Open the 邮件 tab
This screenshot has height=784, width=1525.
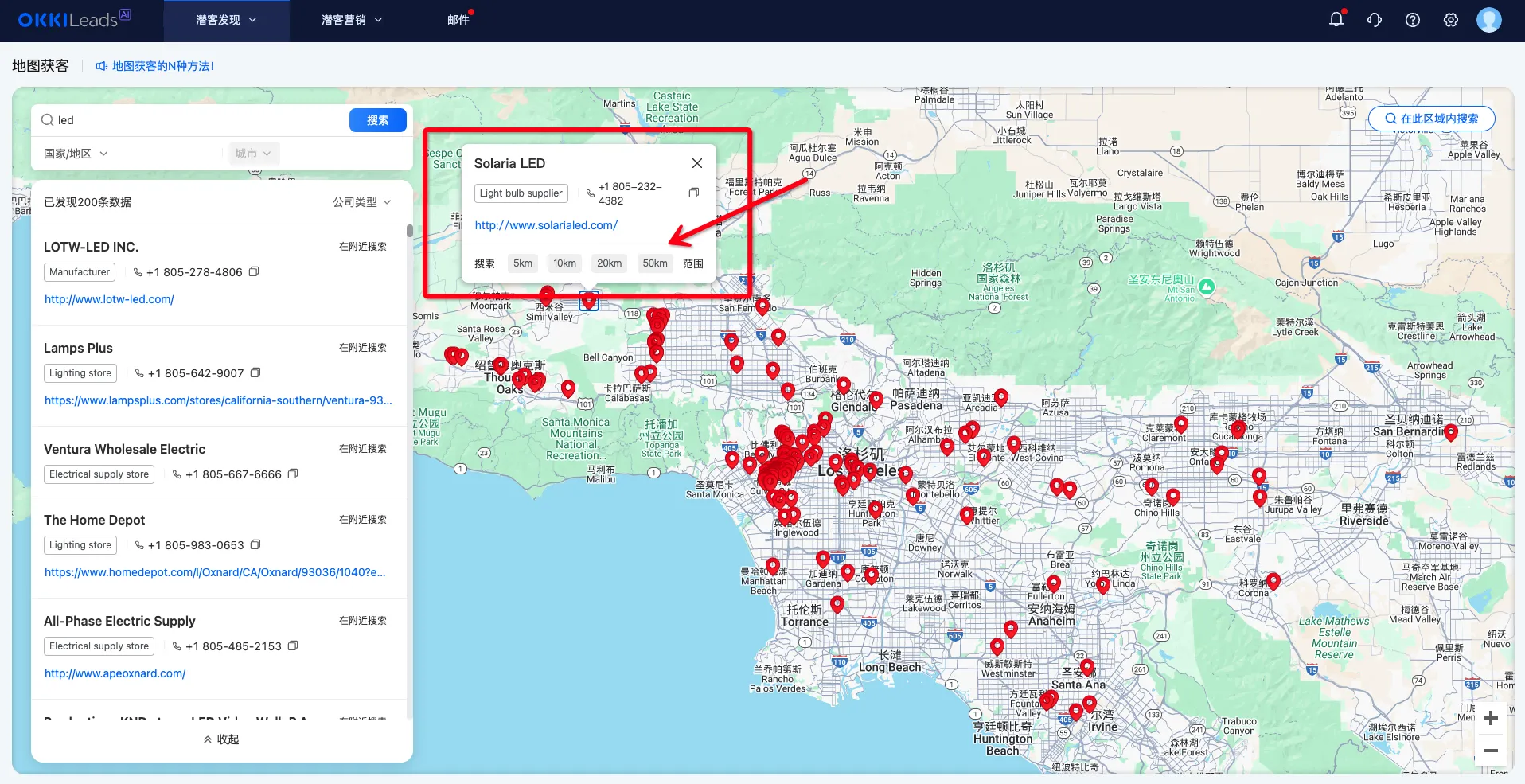click(x=458, y=20)
